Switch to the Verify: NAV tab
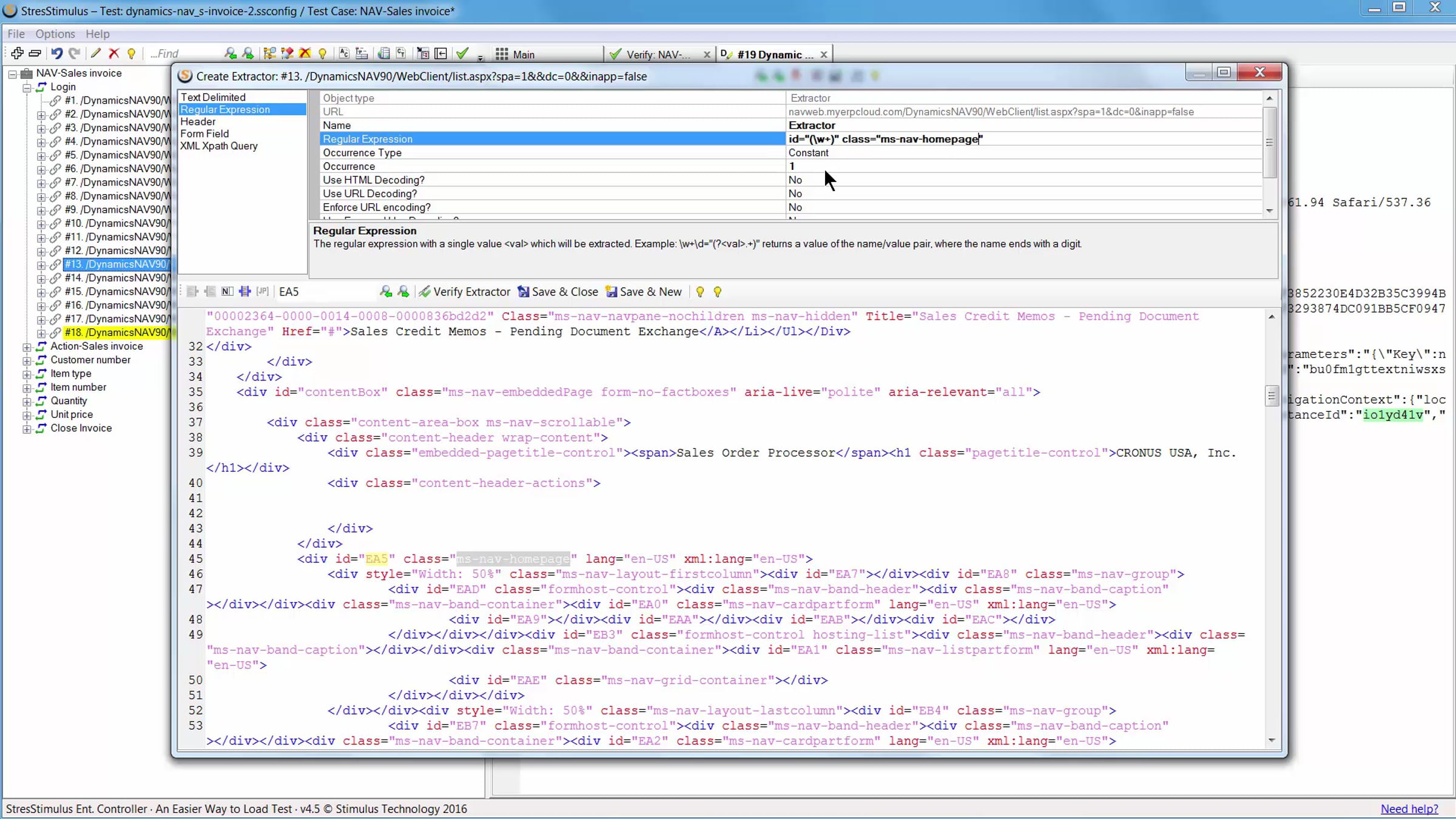Viewport: 1456px width, 819px height. 657,55
